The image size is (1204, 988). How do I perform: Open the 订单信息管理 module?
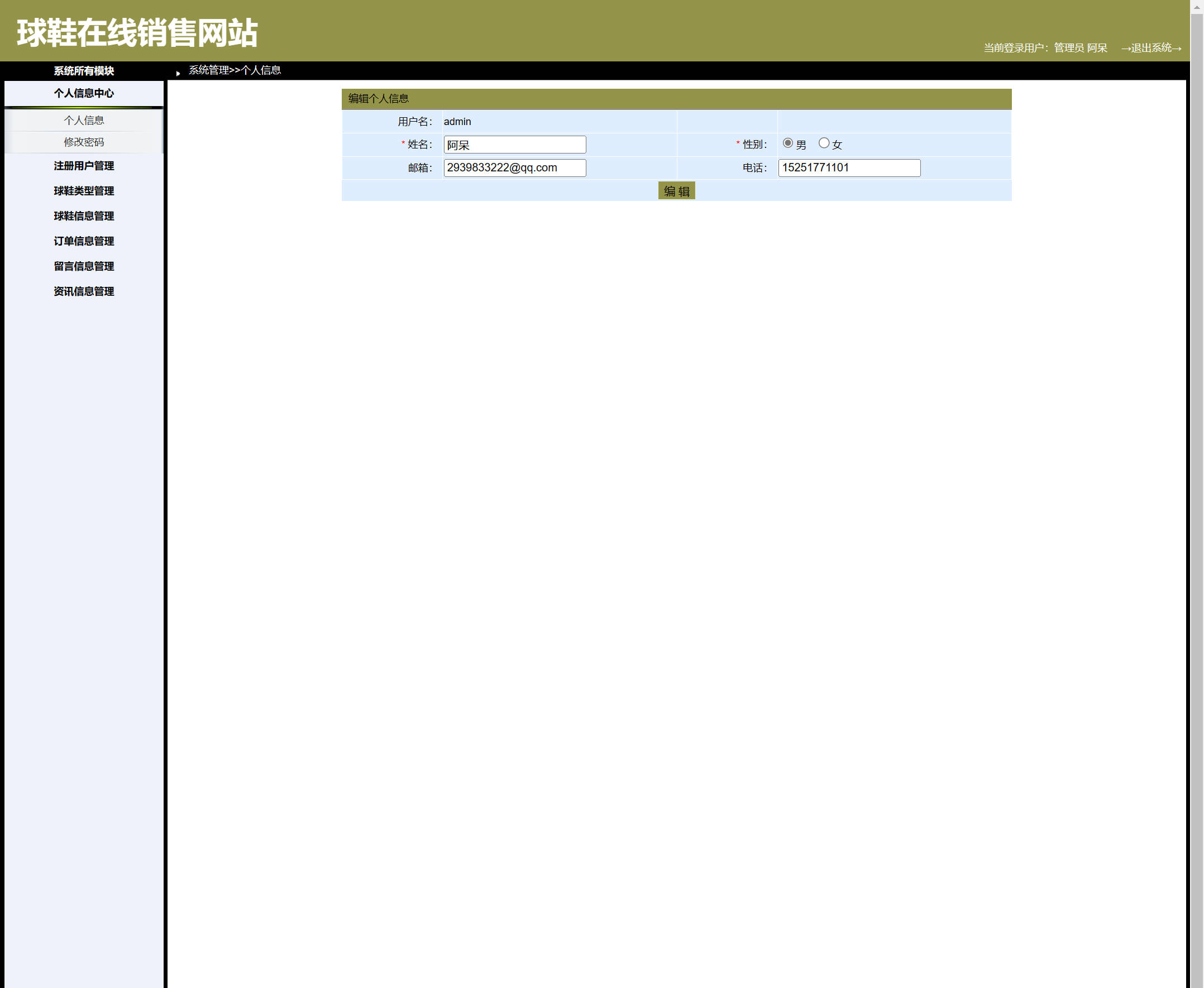[84, 241]
